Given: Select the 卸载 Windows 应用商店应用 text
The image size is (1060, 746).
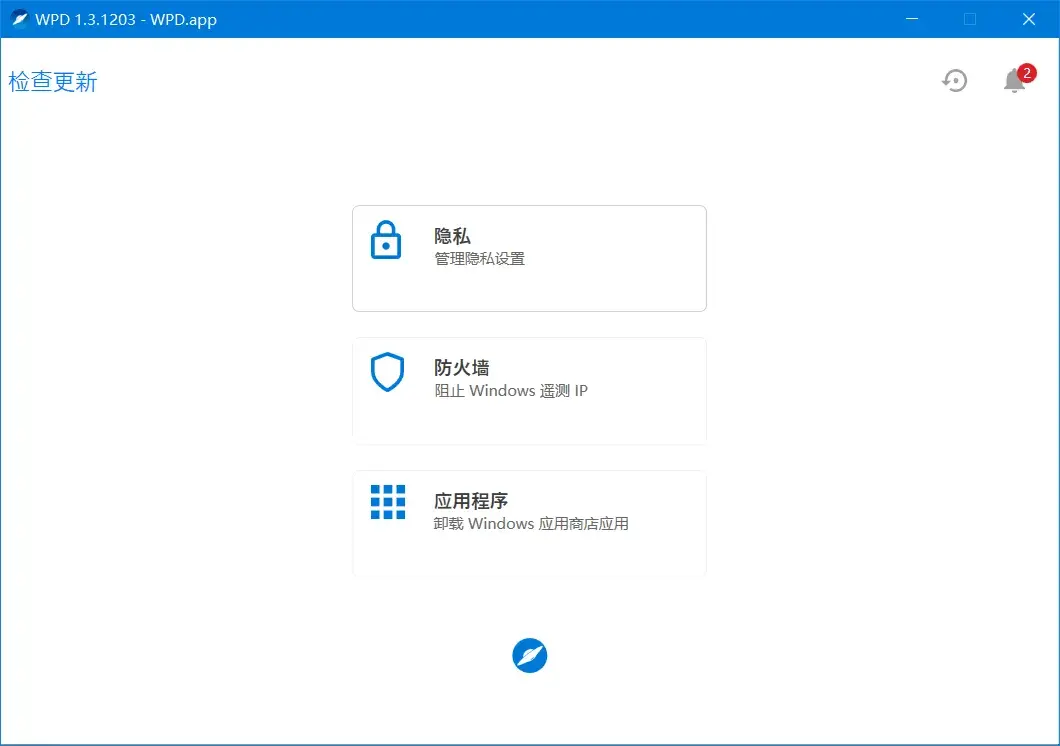Looking at the screenshot, I should [x=531, y=524].
